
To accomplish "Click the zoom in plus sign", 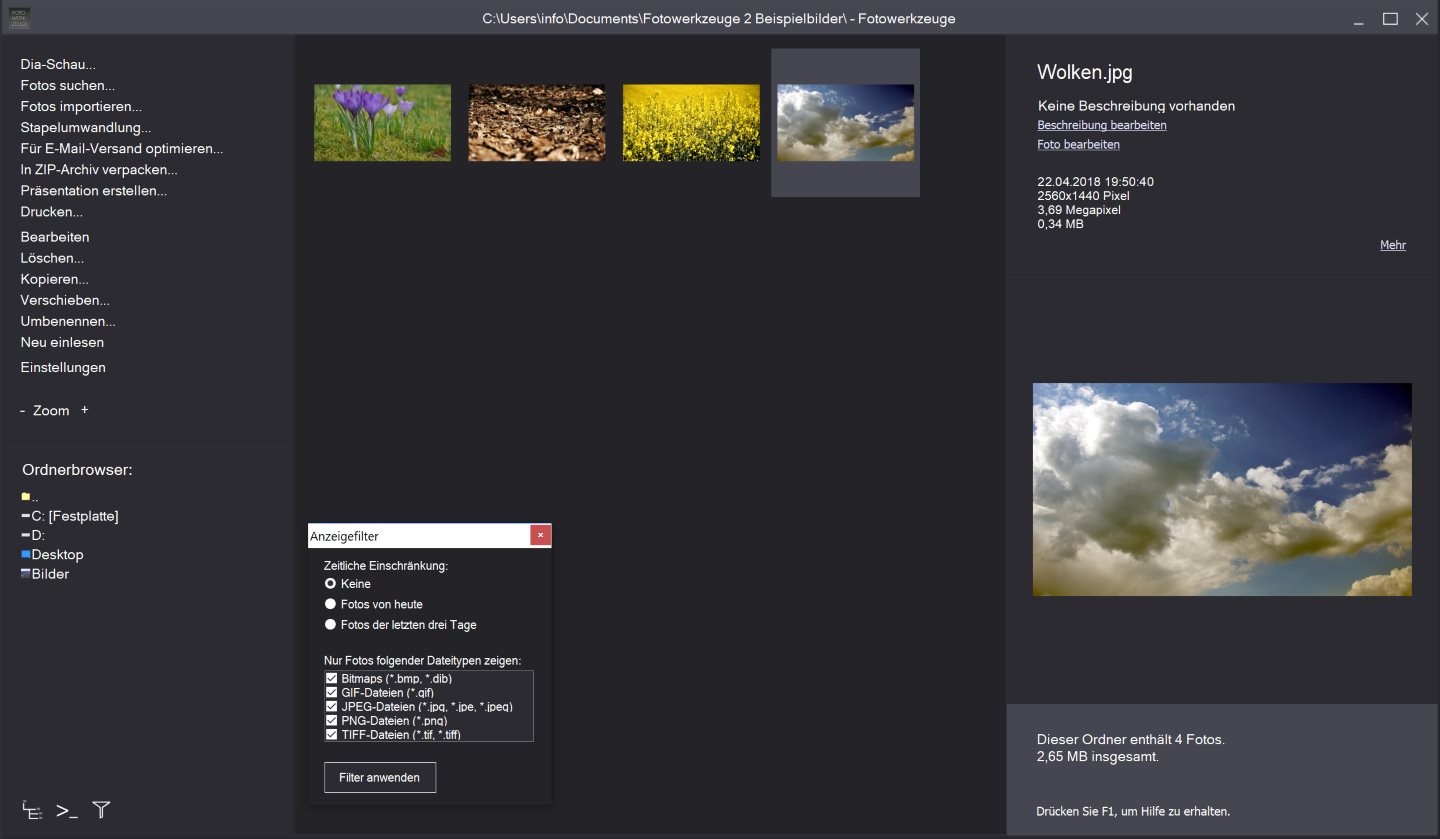I will click(x=85, y=410).
